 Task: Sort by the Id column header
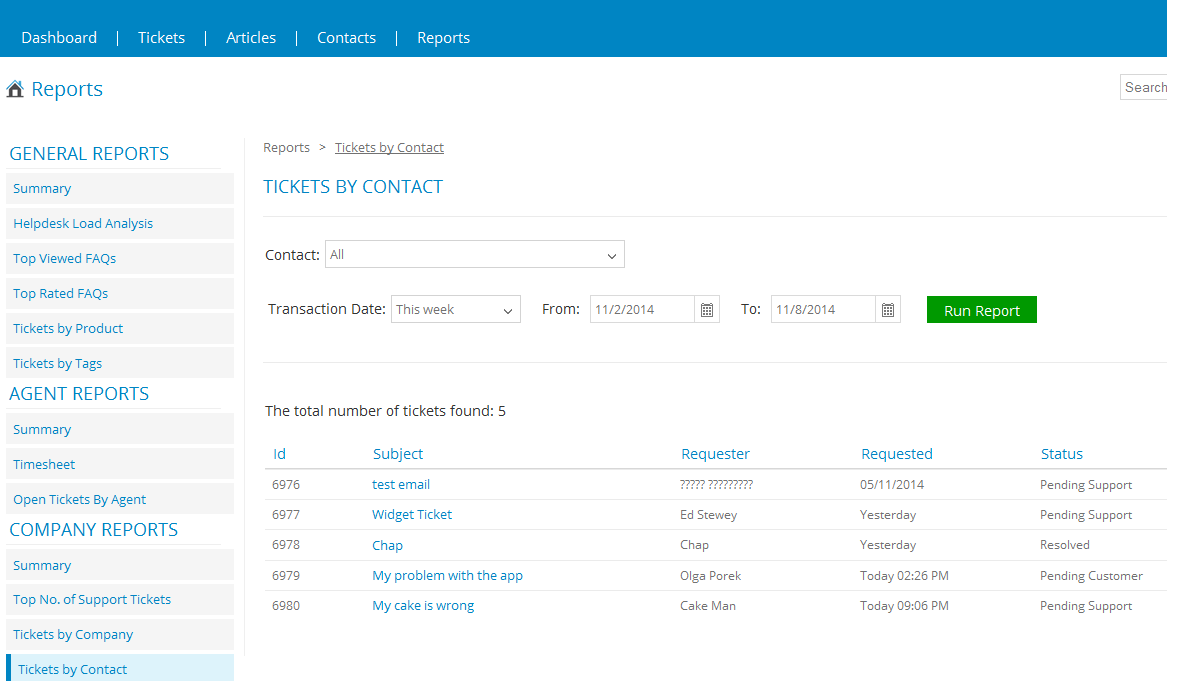[x=279, y=454]
